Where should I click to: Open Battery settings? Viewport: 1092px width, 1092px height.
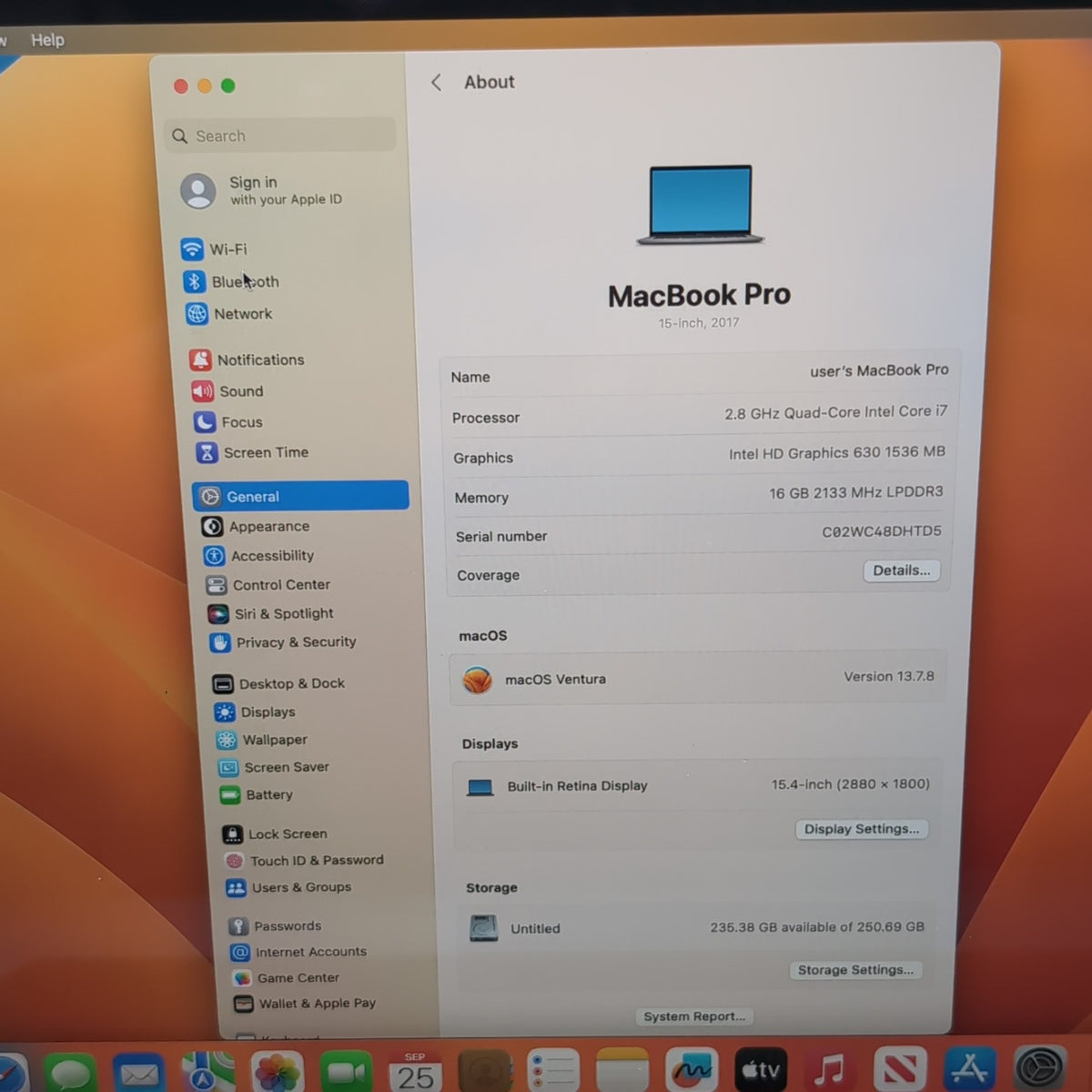[257, 794]
